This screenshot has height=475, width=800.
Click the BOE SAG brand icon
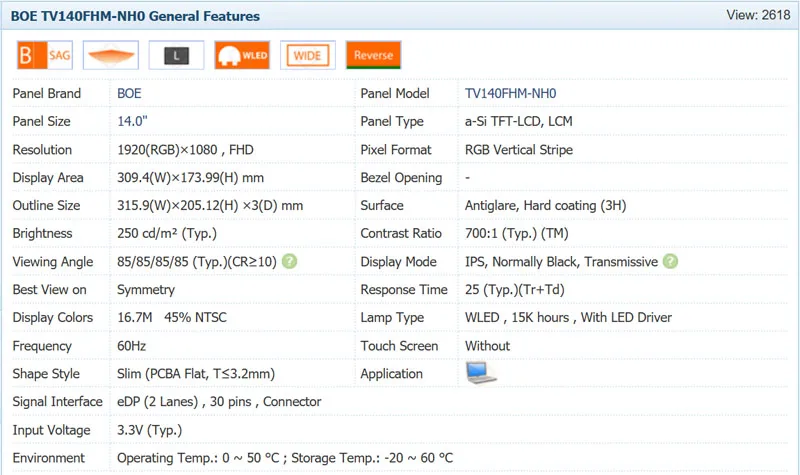coord(45,55)
